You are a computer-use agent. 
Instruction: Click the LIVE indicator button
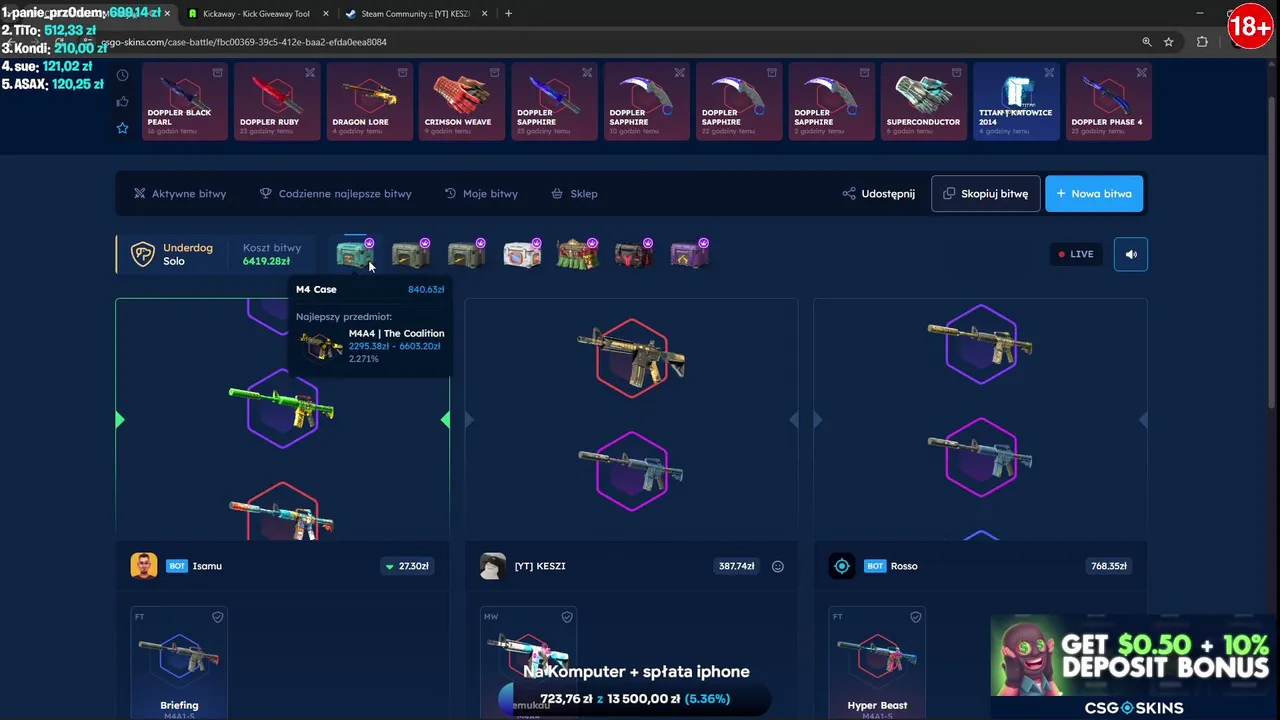(x=1076, y=254)
